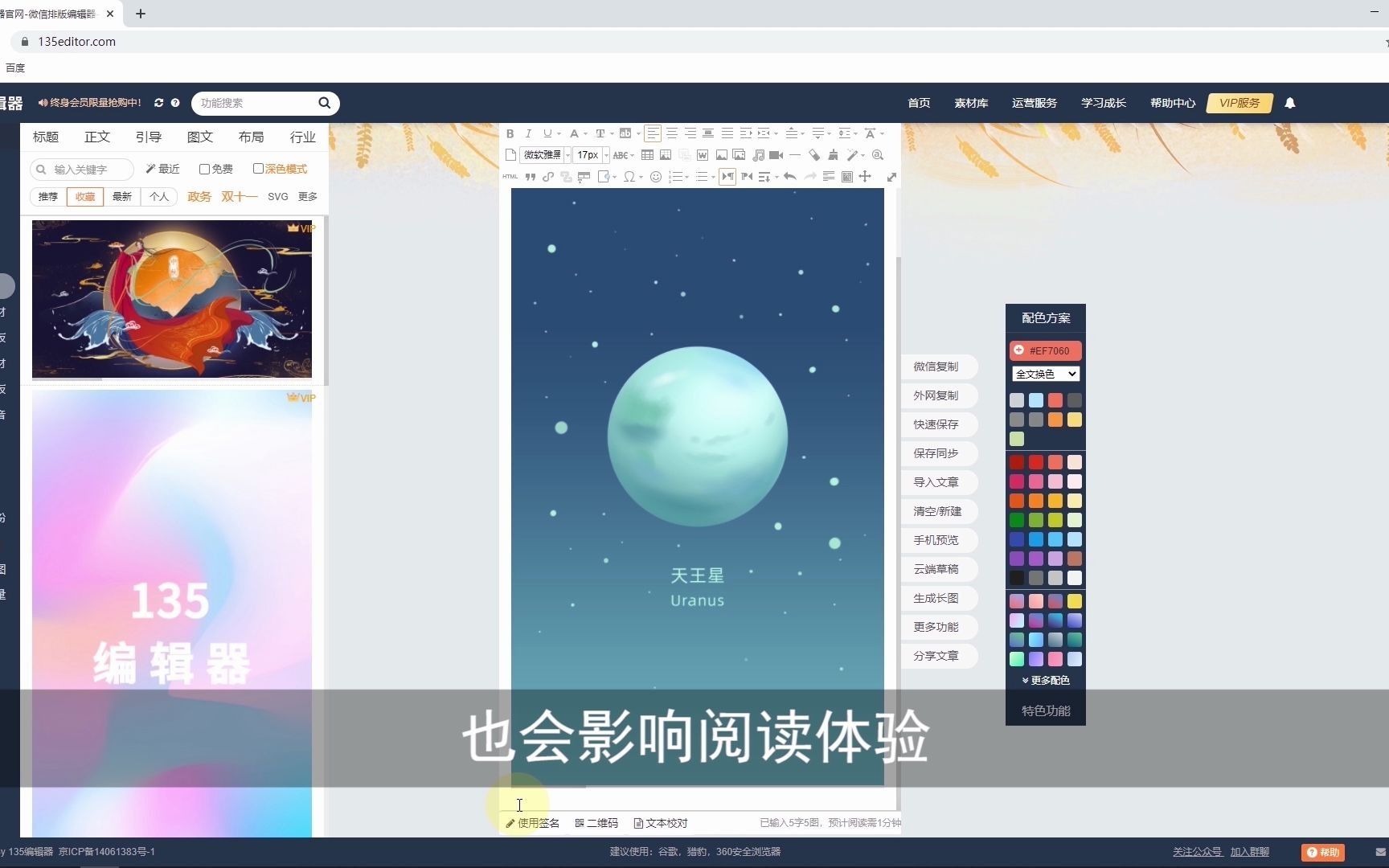Viewport: 1389px width, 868px height.
Task: Click the font color A icon
Action: click(x=574, y=133)
